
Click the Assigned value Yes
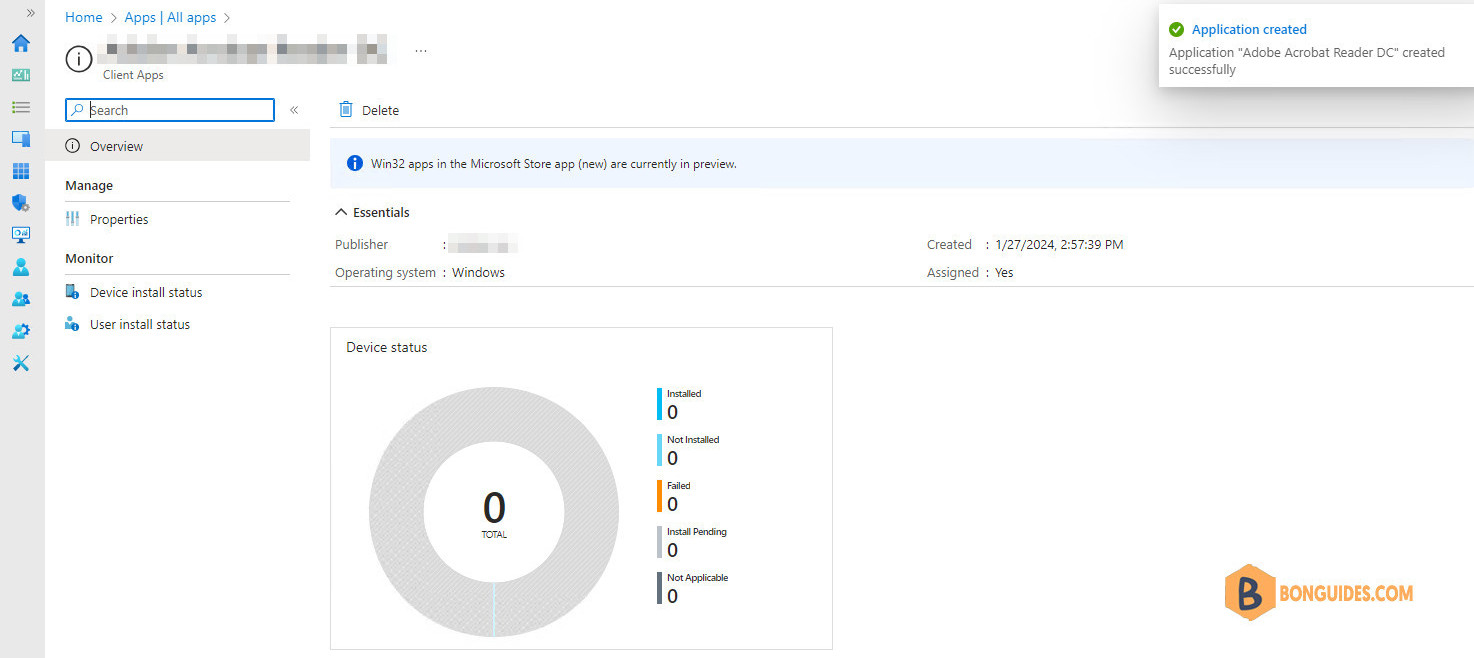tap(1004, 272)
